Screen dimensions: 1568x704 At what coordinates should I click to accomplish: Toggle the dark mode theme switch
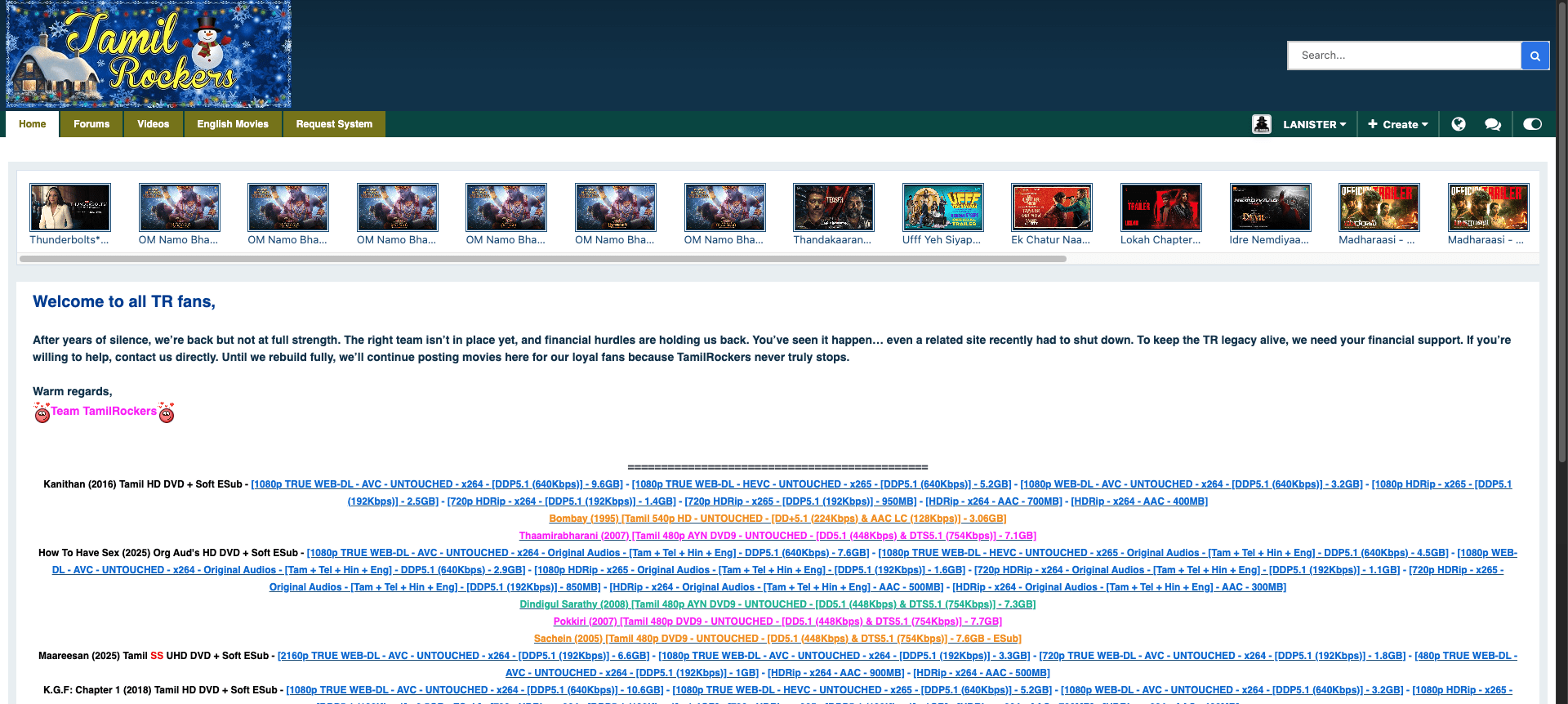coord(1533,124)
